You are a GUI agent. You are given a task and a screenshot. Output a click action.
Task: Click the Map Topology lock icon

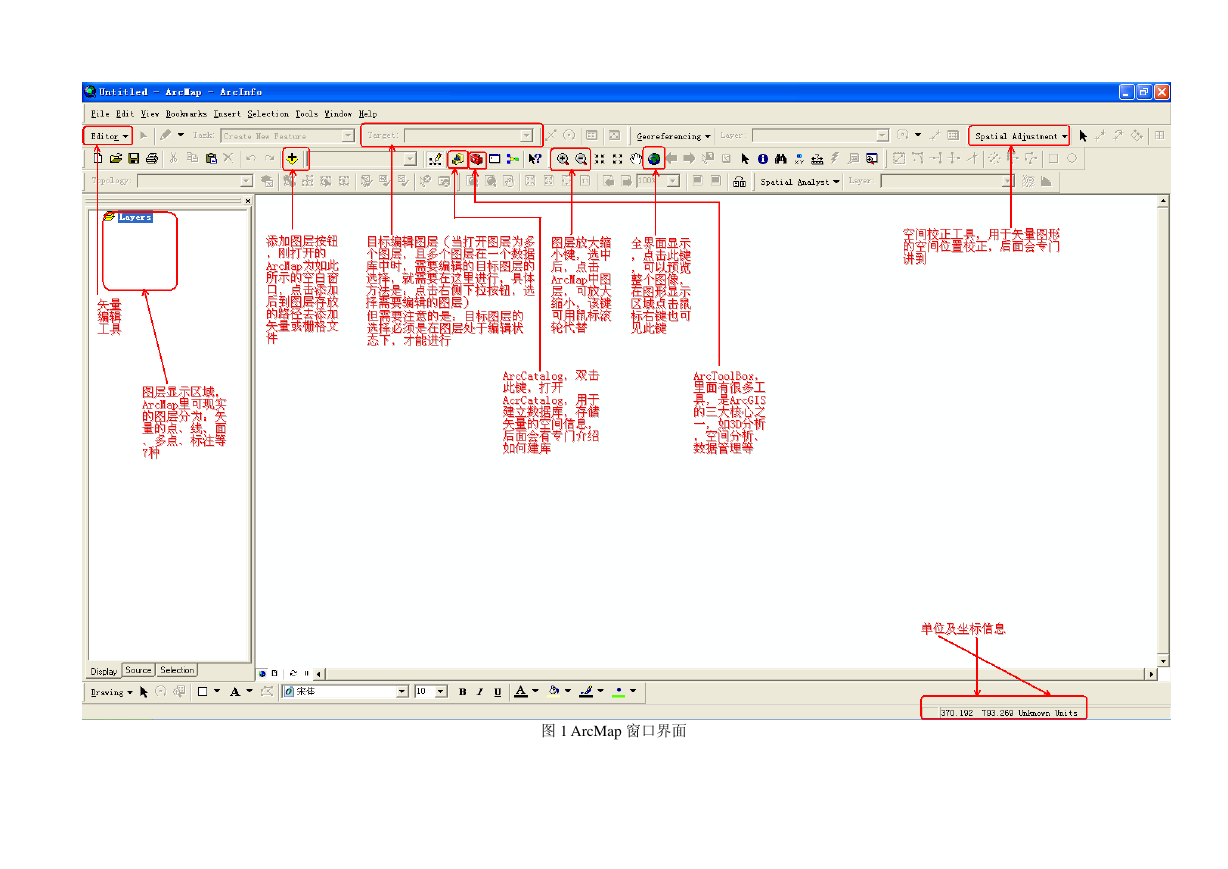click(739, 182)
